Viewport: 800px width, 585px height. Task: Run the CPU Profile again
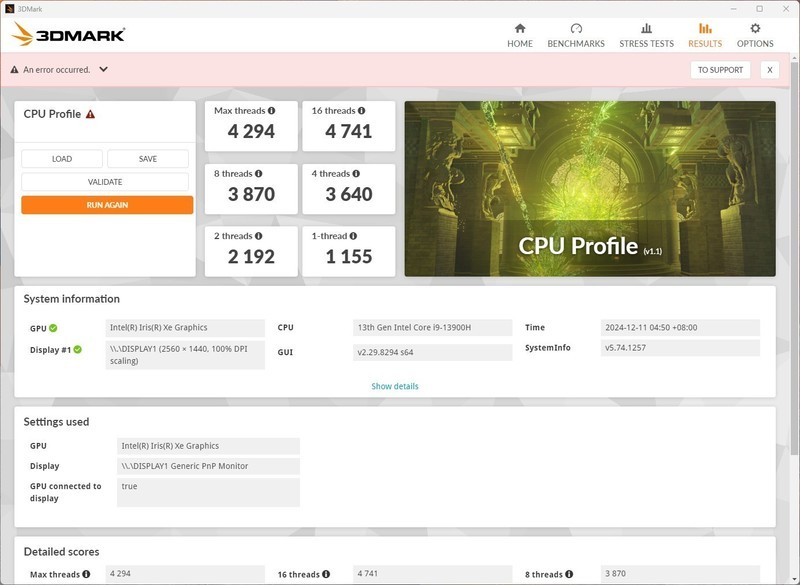coord(107,205)
